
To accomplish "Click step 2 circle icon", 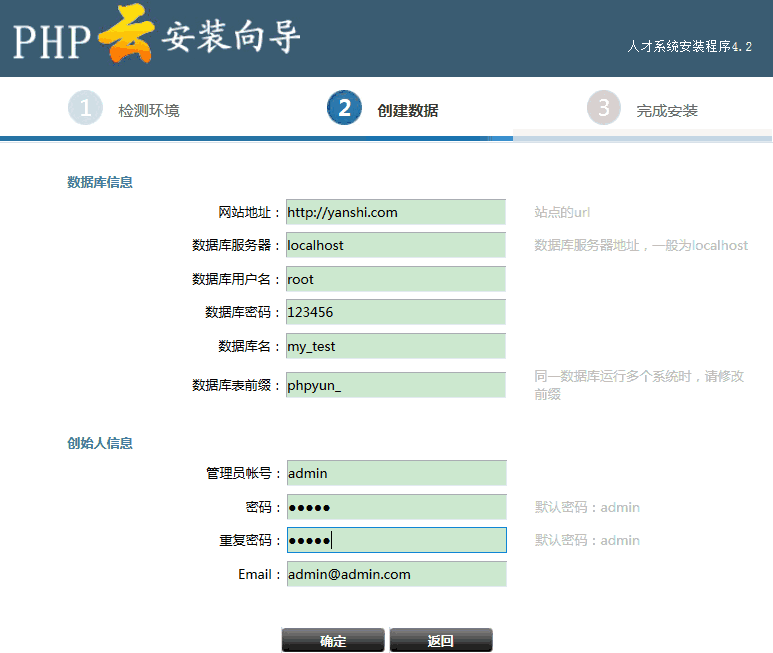I will [344, 108].
